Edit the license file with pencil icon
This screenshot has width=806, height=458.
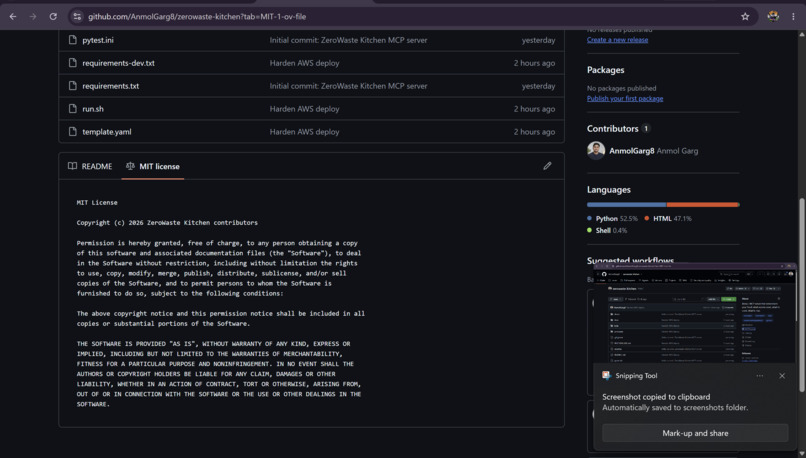pyautogui.click(x=547, y=166)
